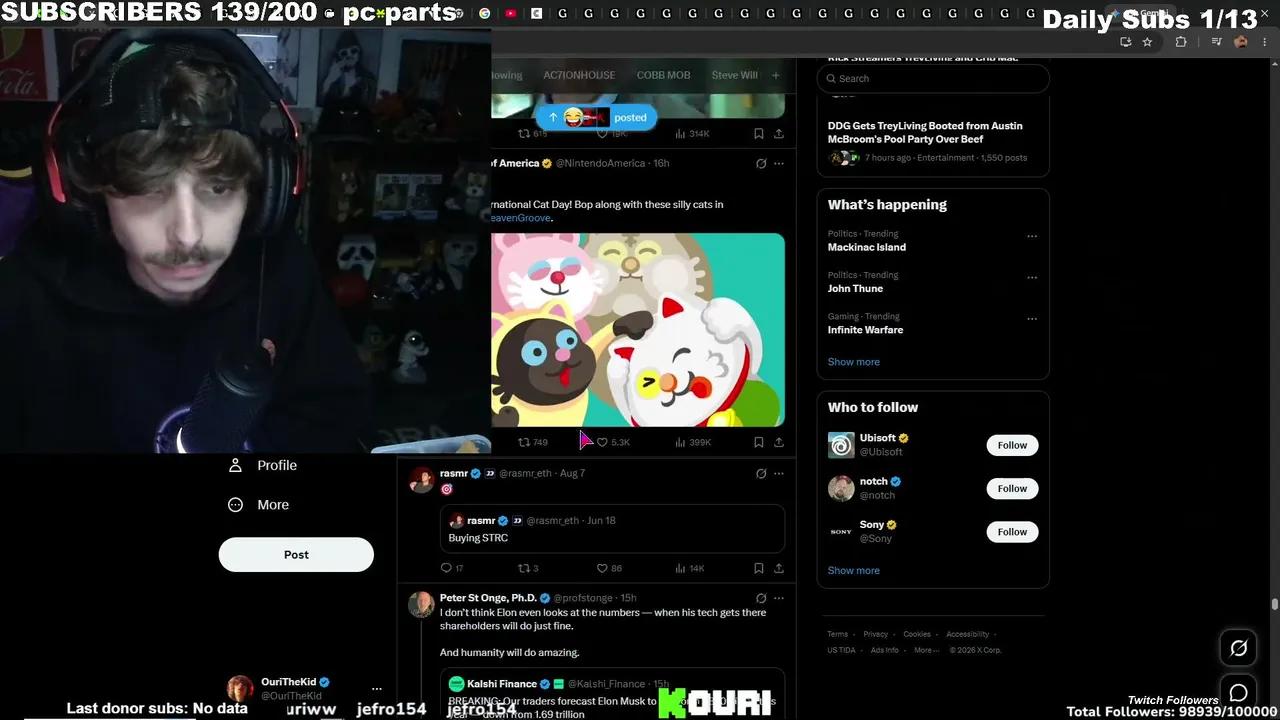
Task: Share the Nintendo of America post
Action: coord(778,442)
